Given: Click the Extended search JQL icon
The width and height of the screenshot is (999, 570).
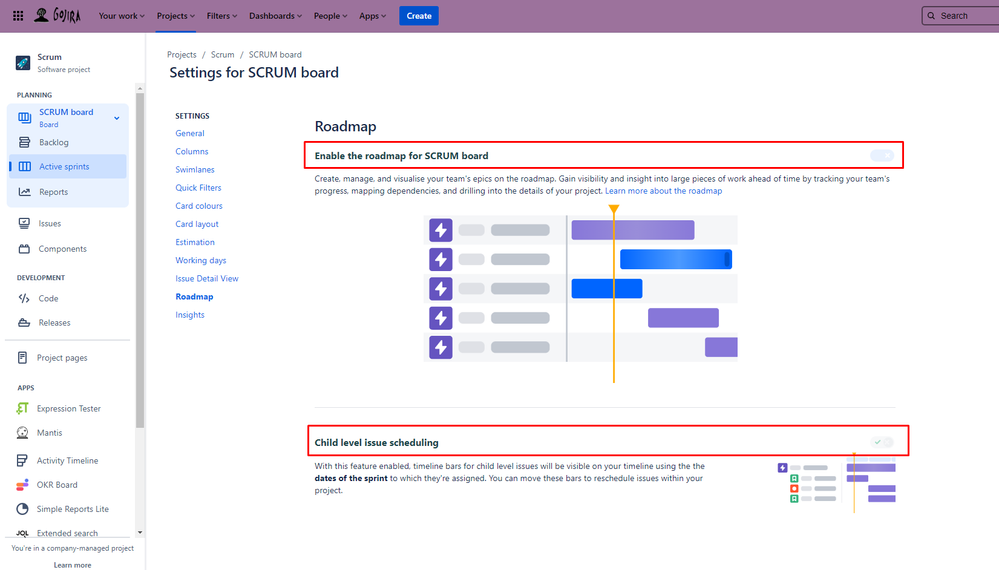Looking at the screenshot, I should coord(22,533).
